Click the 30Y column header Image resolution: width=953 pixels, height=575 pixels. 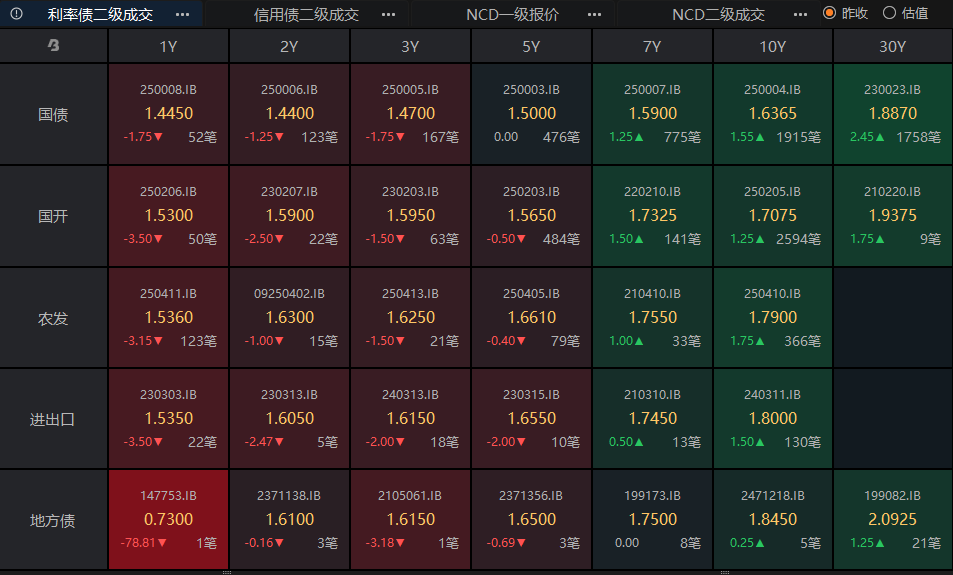coord(893,46)
